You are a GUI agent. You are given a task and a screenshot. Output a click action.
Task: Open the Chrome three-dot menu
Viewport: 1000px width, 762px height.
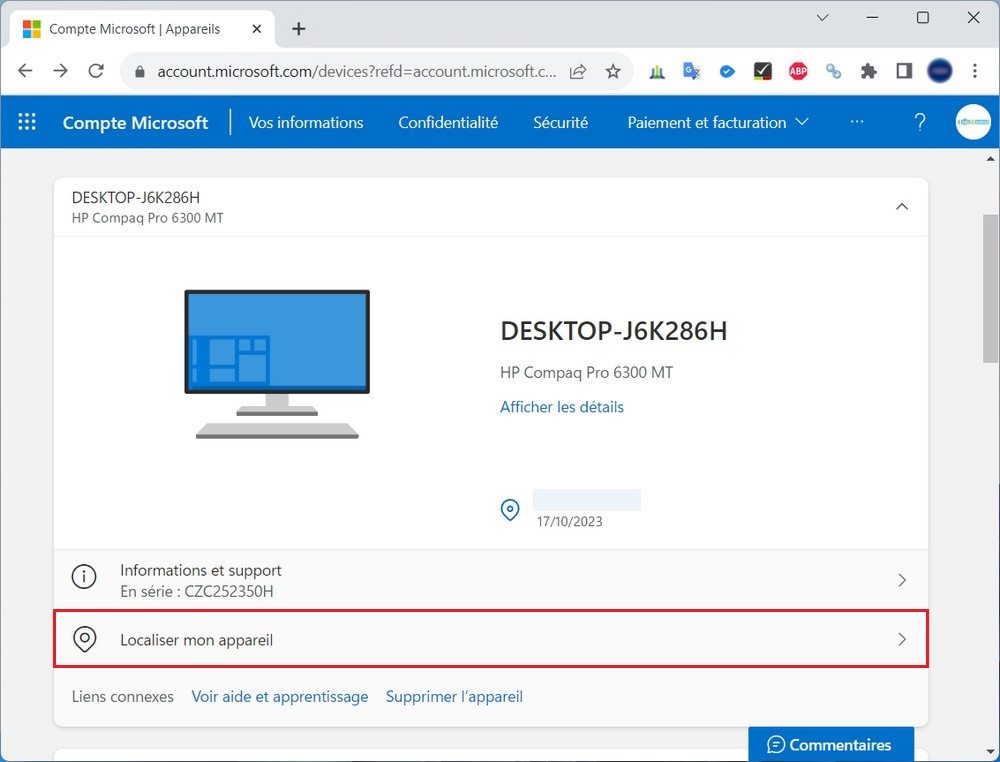pyautogui.click(x=974, y=71)
